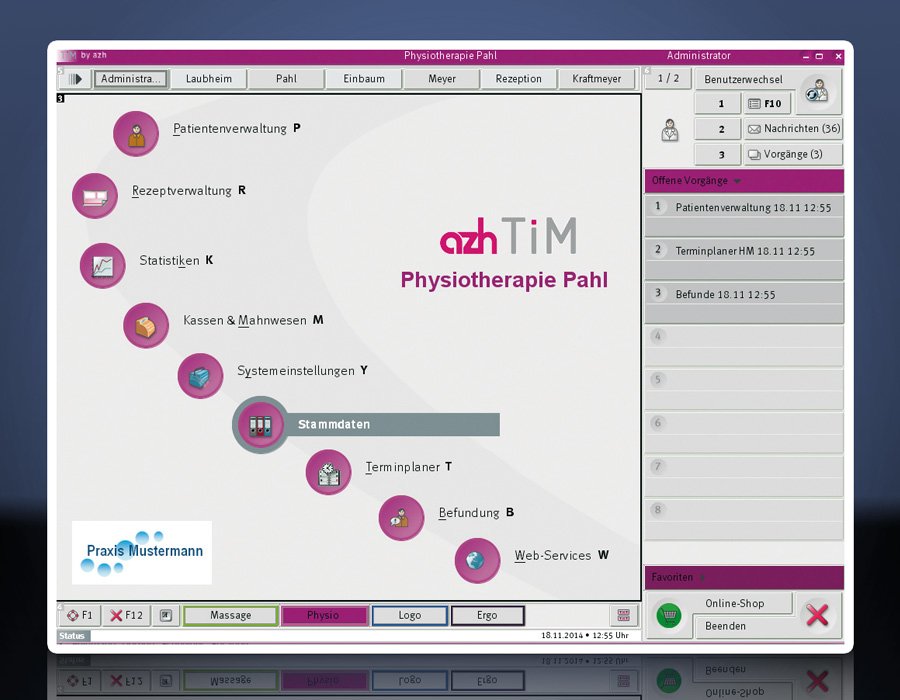This screenshot has width=900, height=700.
Task: Click the Benutzerwechsel user switch icon
Action: tap(818, 92)
